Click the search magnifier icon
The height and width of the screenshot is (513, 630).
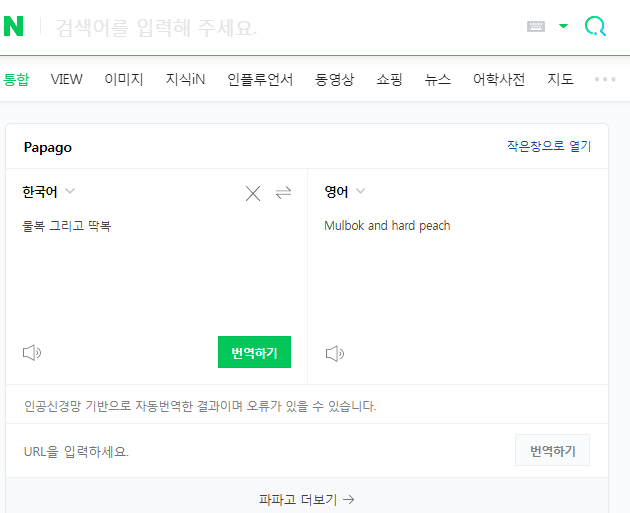point(595,26)
